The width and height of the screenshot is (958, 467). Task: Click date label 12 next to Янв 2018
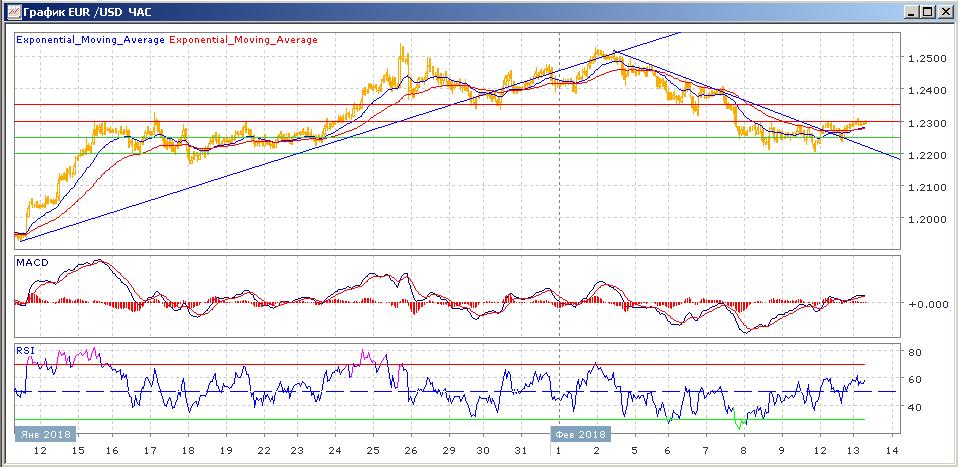[40, 451]
